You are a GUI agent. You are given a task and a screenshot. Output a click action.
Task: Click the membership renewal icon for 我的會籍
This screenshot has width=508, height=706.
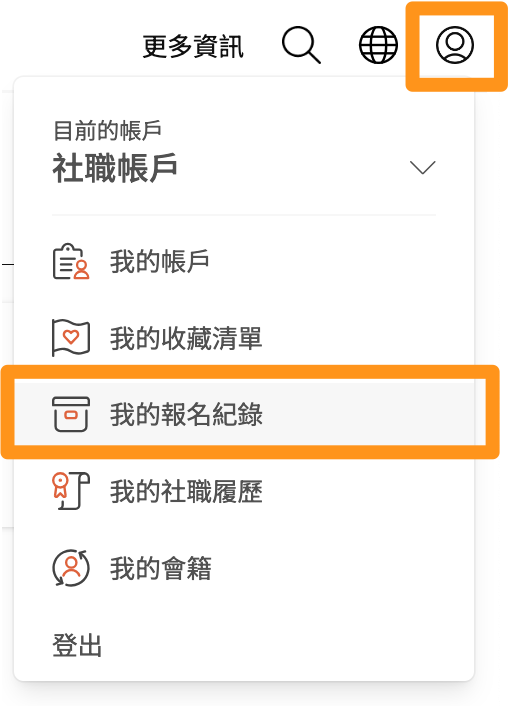coord(71,567)
